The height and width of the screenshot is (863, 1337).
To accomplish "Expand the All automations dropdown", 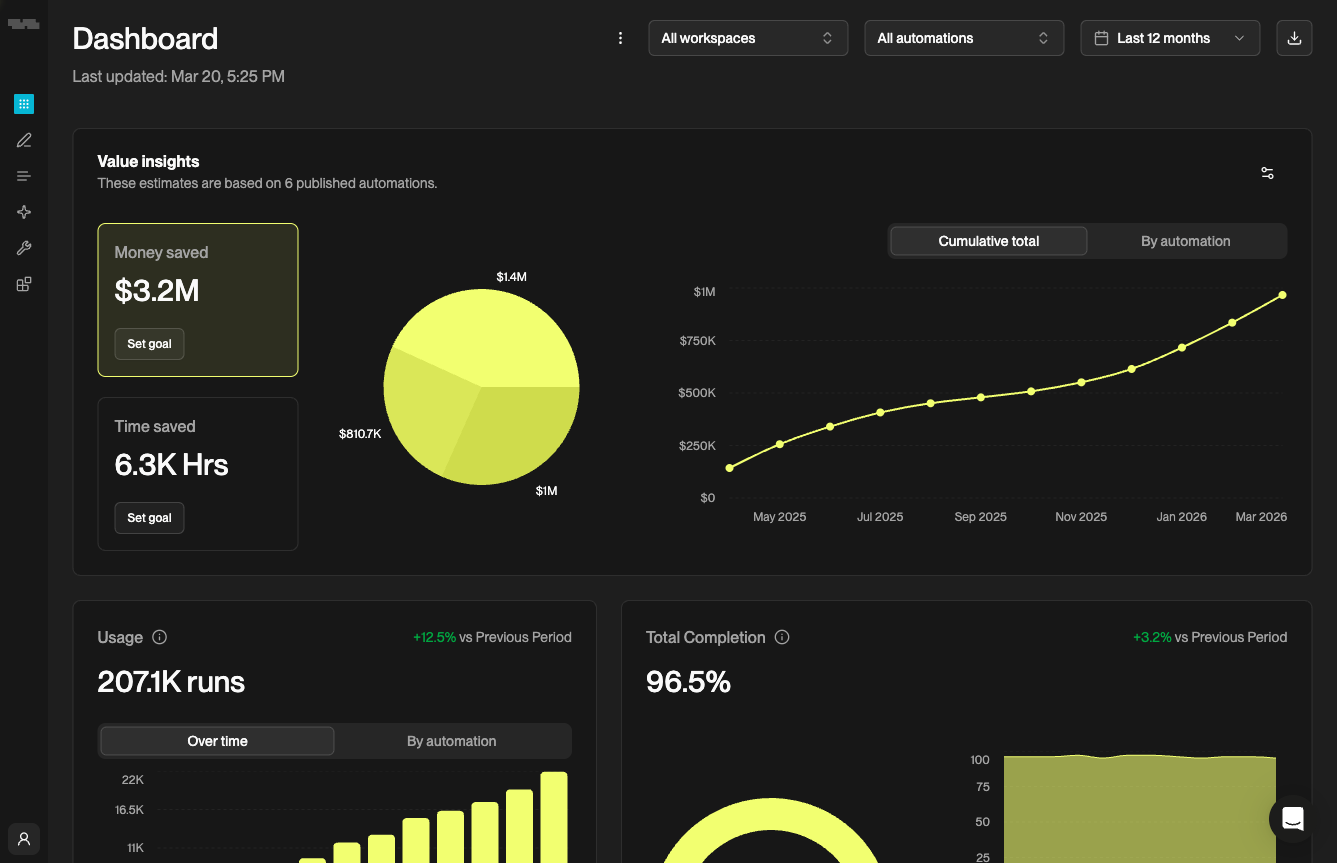I will coord(964,38).
